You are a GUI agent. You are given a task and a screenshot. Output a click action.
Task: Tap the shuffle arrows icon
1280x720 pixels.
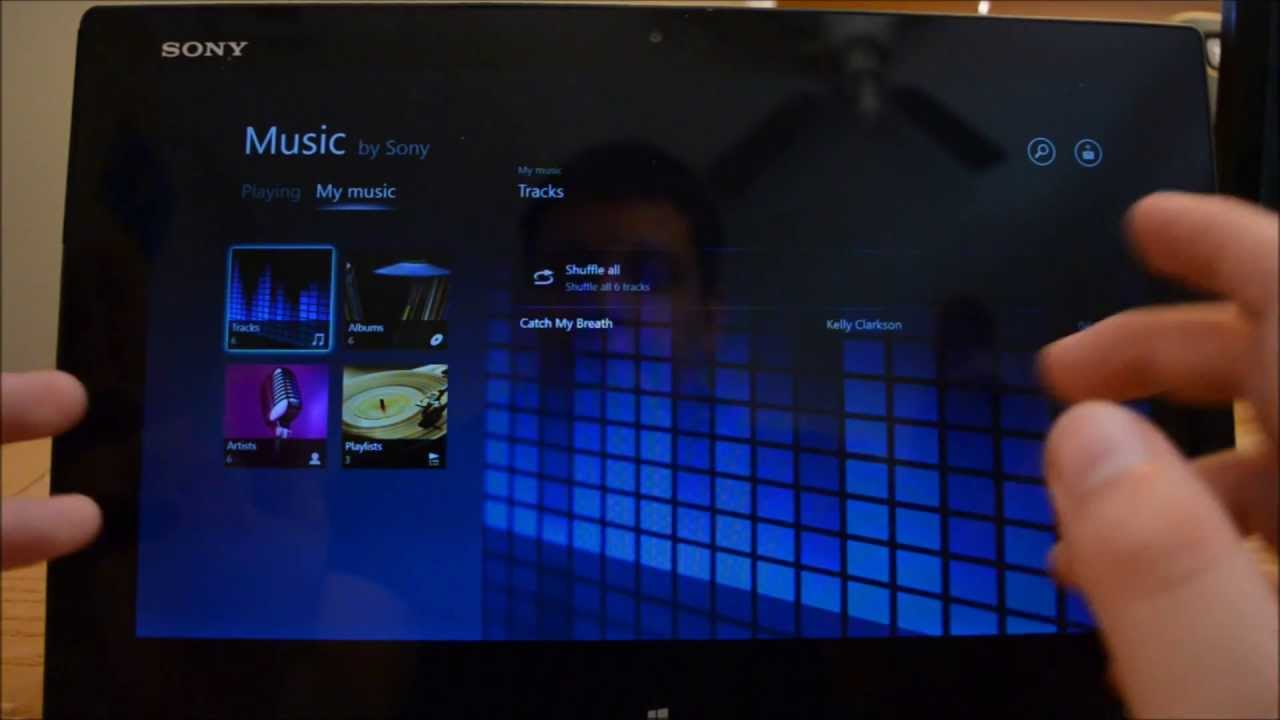click(543, 278)
